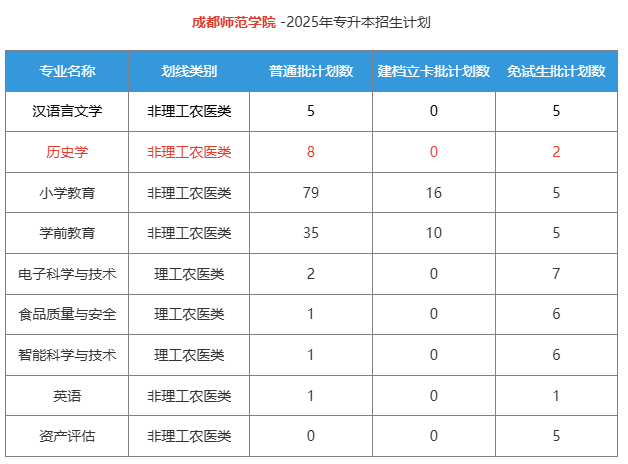Image resolution: width=628 pixels, height=464 pixels.
Task: Click 普通批 value 1 for 智能科学与技术
Action: coord(311,355)
